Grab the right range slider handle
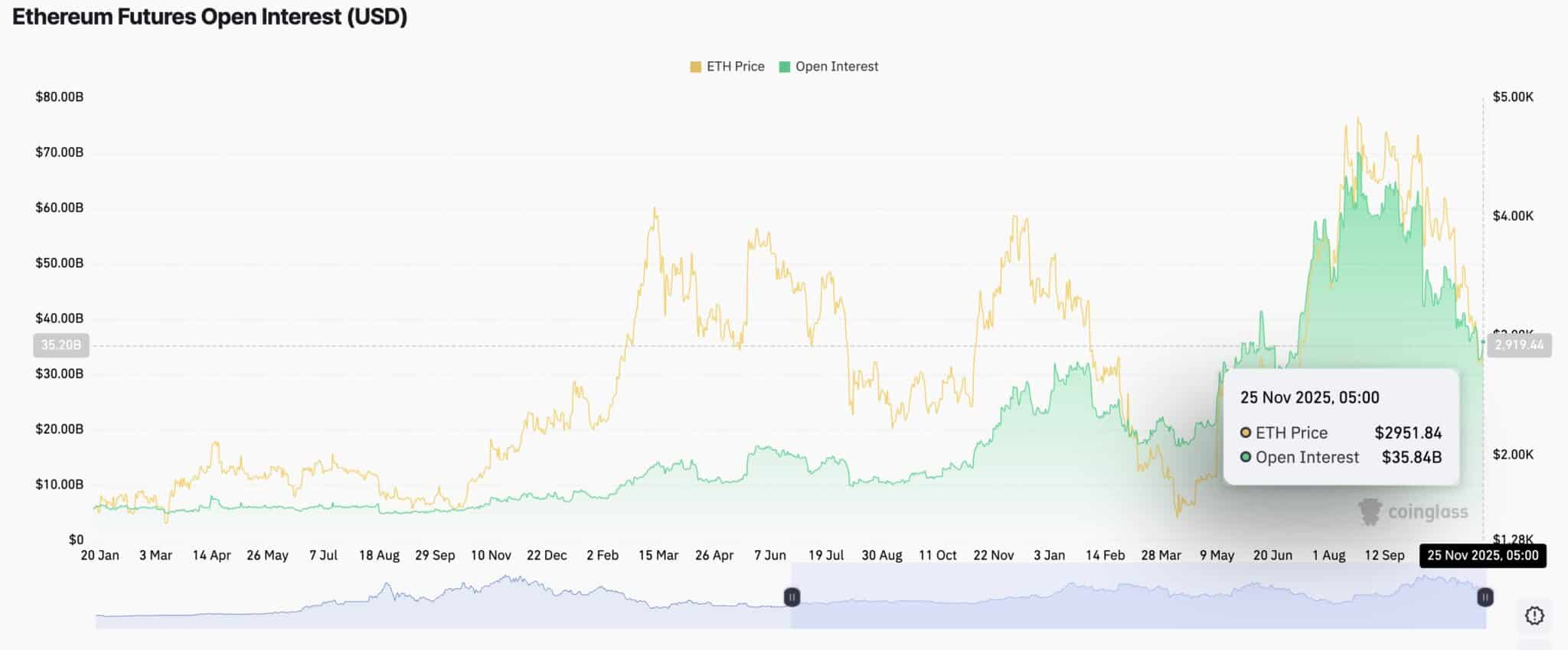 [x=1485, y=597]
